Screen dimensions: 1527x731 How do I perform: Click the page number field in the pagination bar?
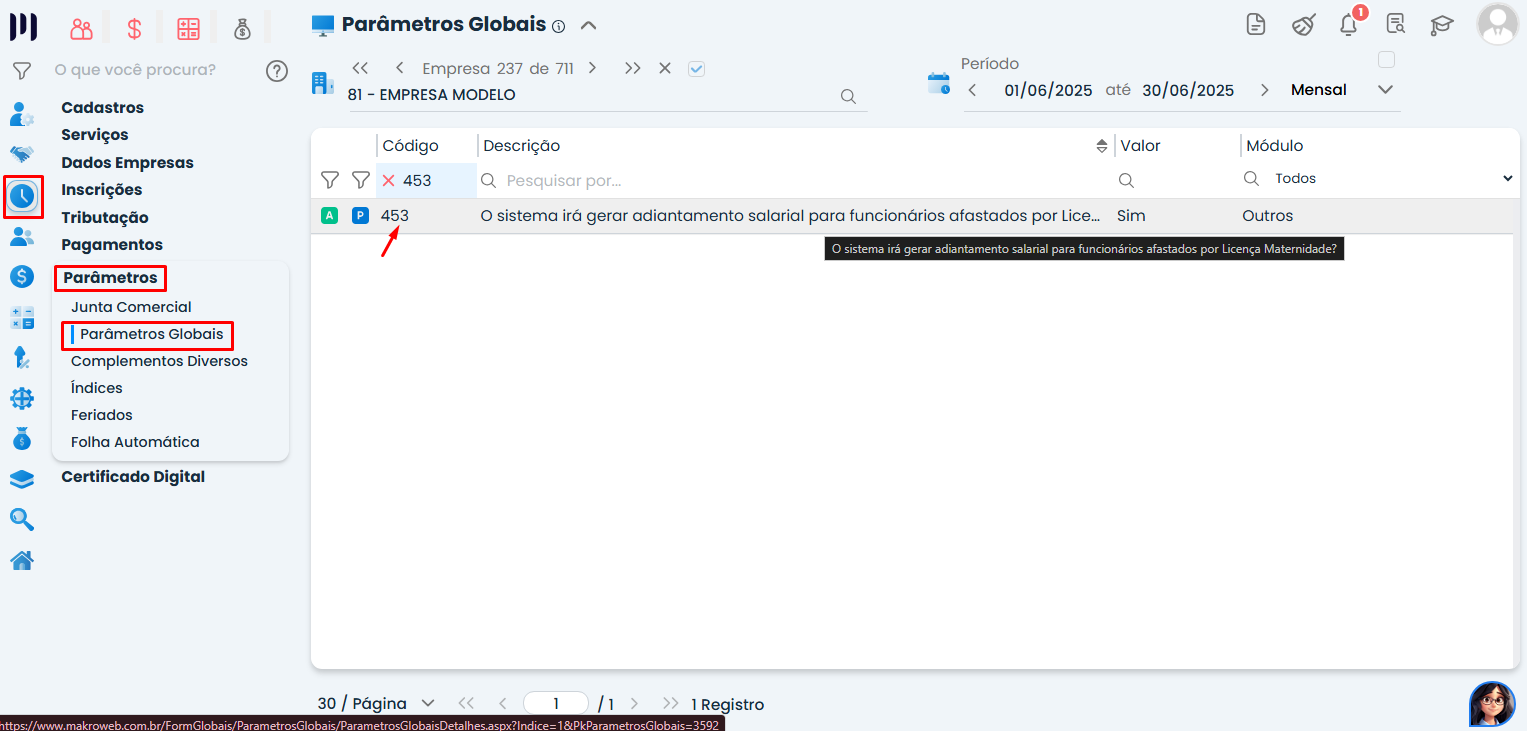pos(556,704)
